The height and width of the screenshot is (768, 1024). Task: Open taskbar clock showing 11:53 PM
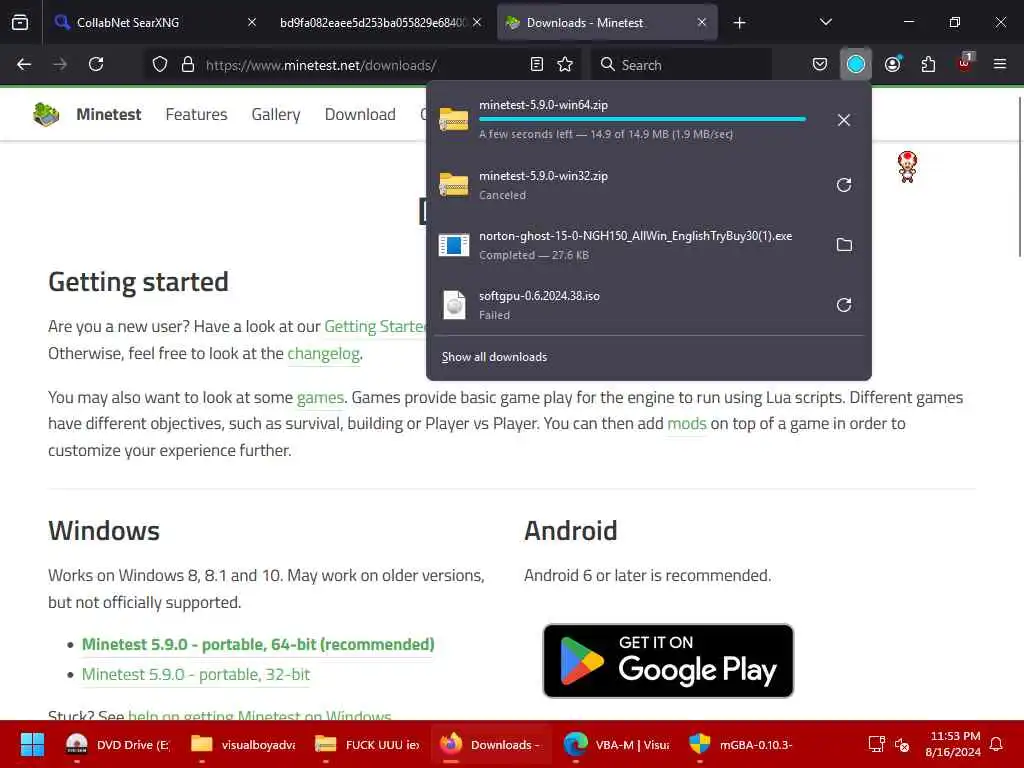(953, 744)
